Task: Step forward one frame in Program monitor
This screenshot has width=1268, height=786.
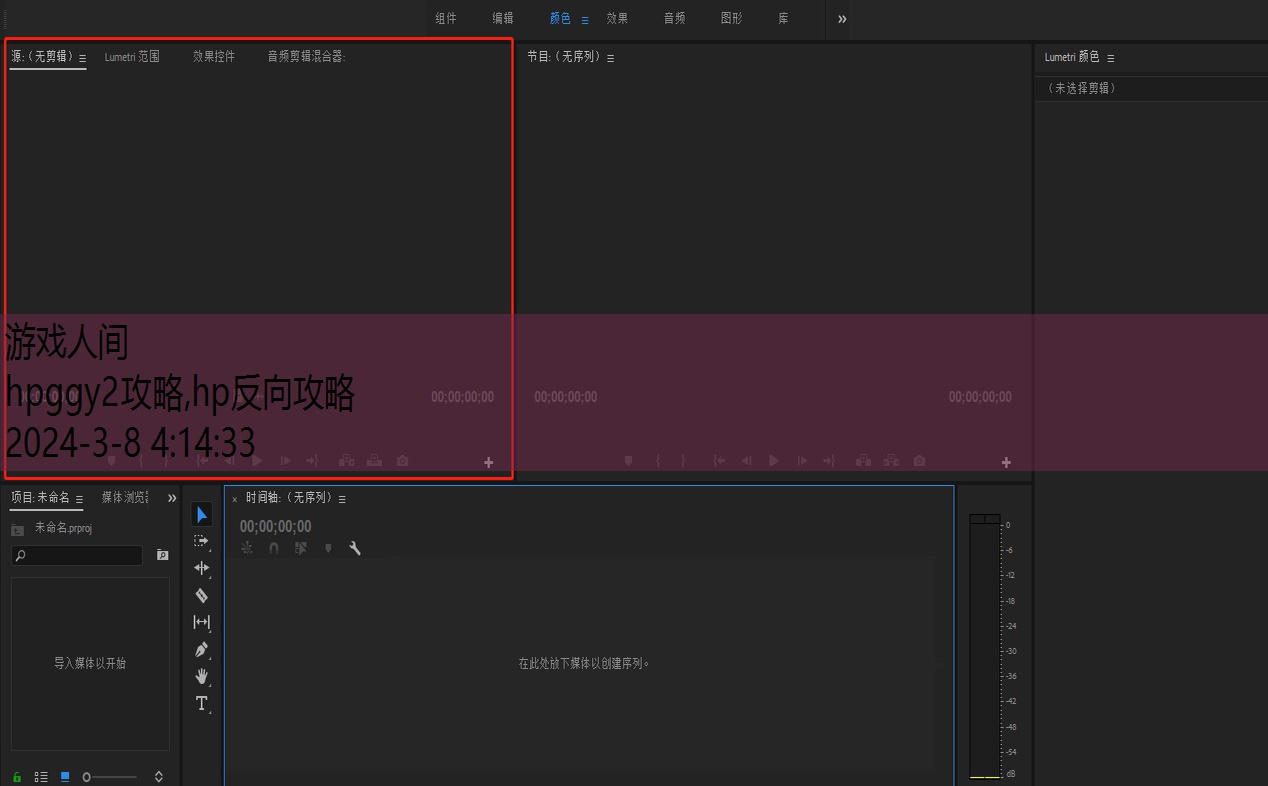Action: click(802, 461)
